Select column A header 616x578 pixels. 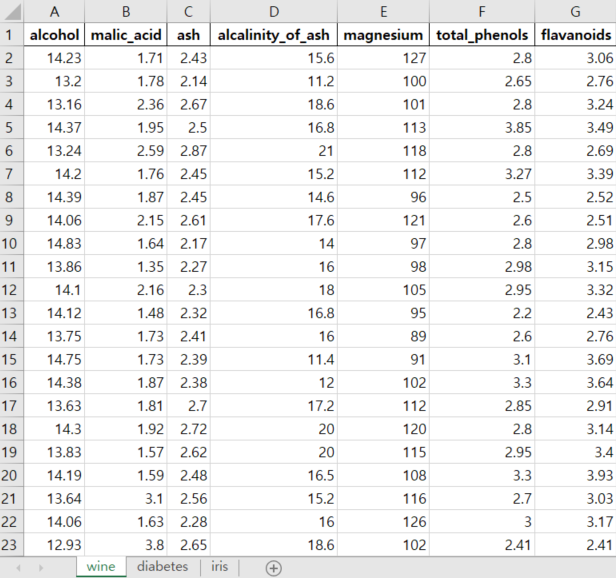[x=54, y=11]
